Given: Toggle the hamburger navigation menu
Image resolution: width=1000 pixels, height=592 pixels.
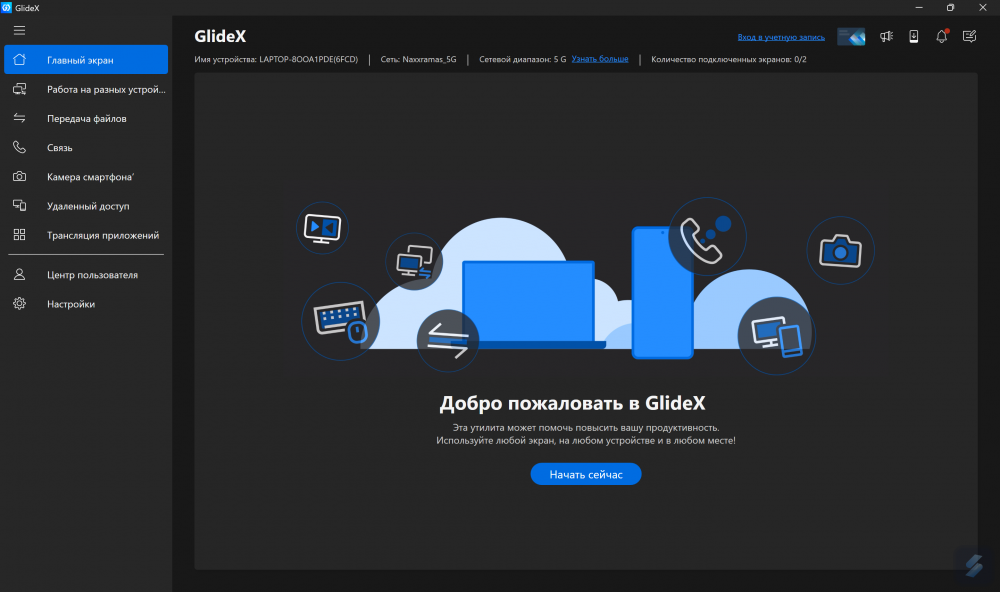Looking at the screenshot, I should point(19,31).
